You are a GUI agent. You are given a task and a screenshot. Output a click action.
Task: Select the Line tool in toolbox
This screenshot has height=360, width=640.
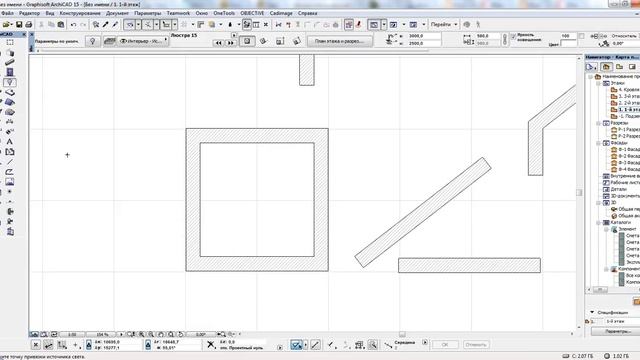(9, 162)
